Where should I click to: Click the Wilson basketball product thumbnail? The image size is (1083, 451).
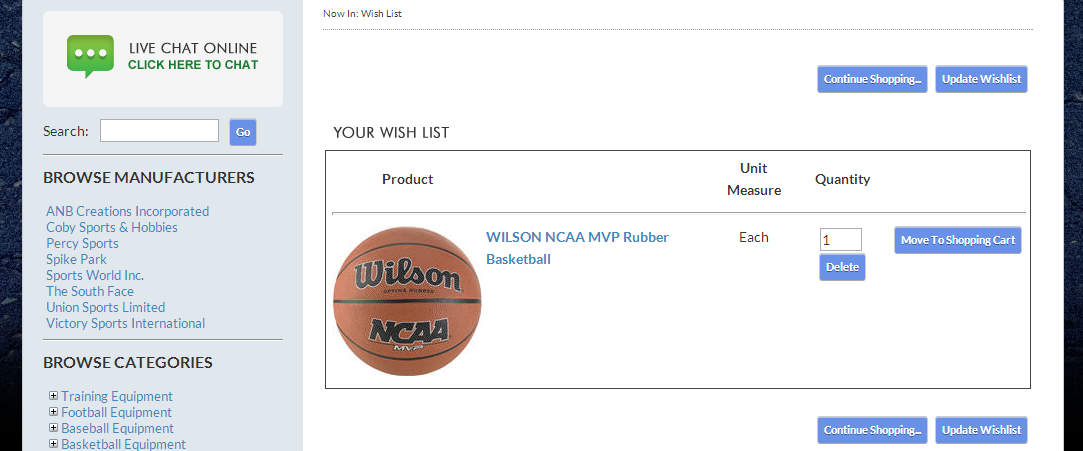coord(407,301)
